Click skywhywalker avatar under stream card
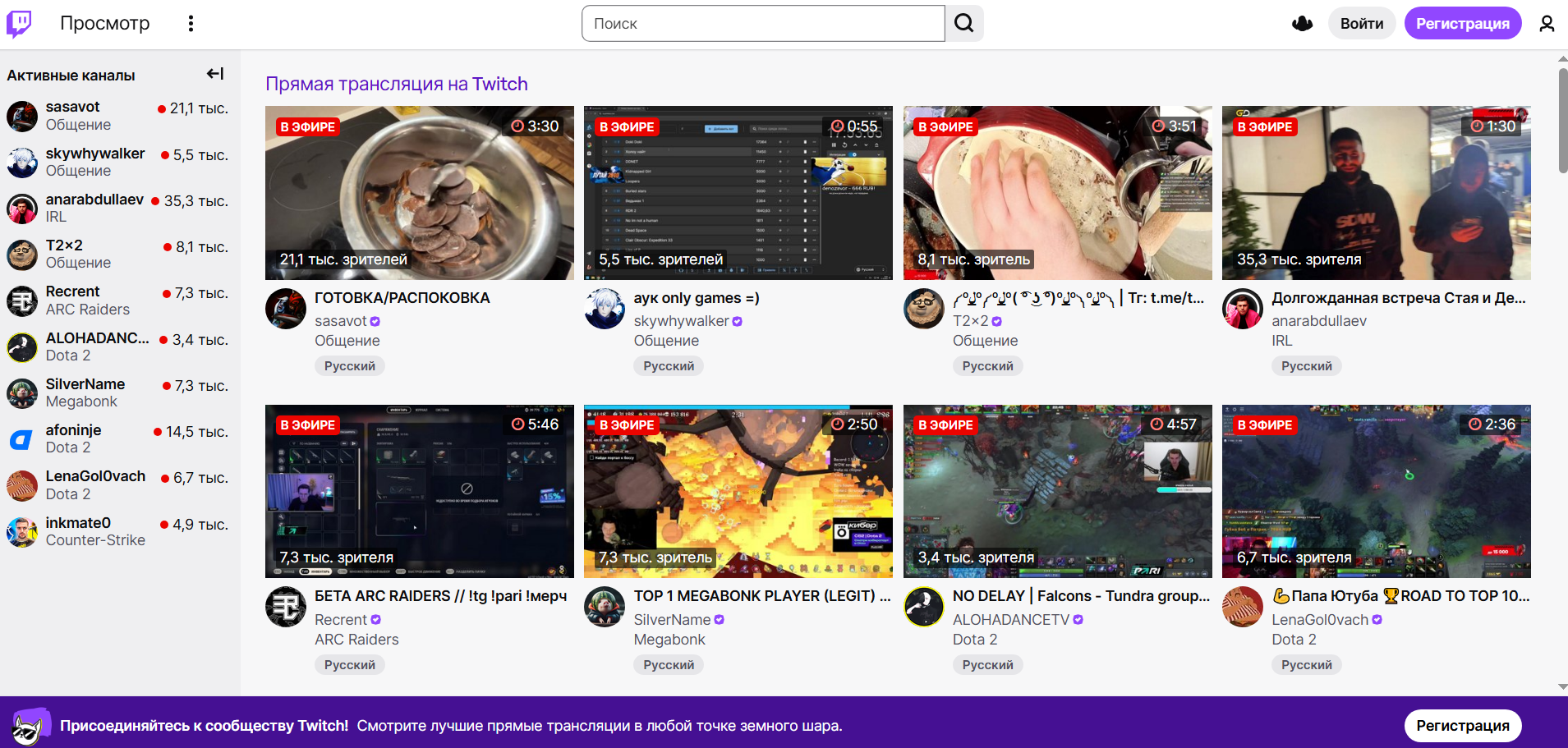Image resolution: width=1568 pixels, height=748 pixels. coord(605,309)
